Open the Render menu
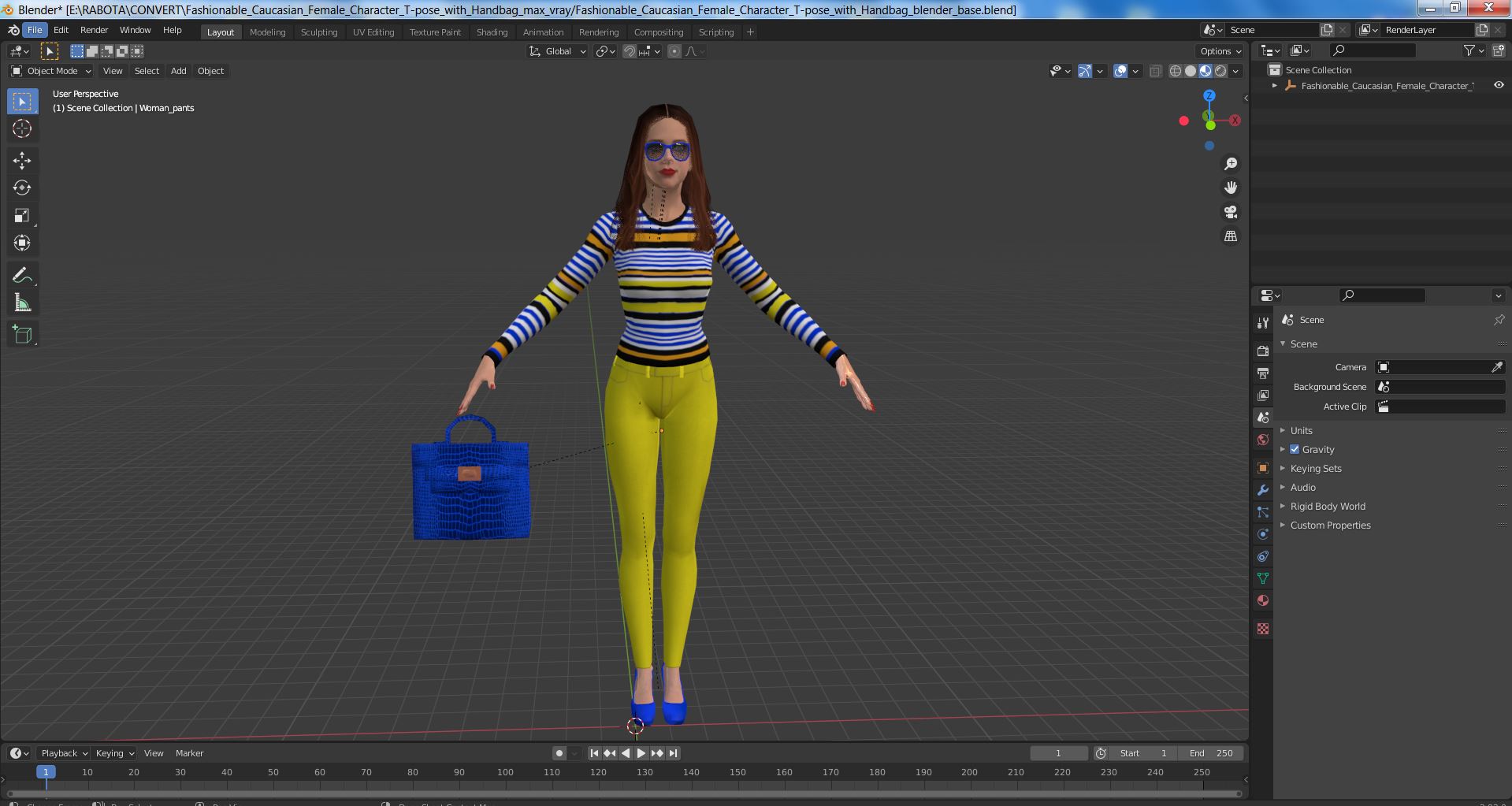Image resolution: width=1512 pixels, height=806 pixels. pyautogui.click(x=94, y=30)
